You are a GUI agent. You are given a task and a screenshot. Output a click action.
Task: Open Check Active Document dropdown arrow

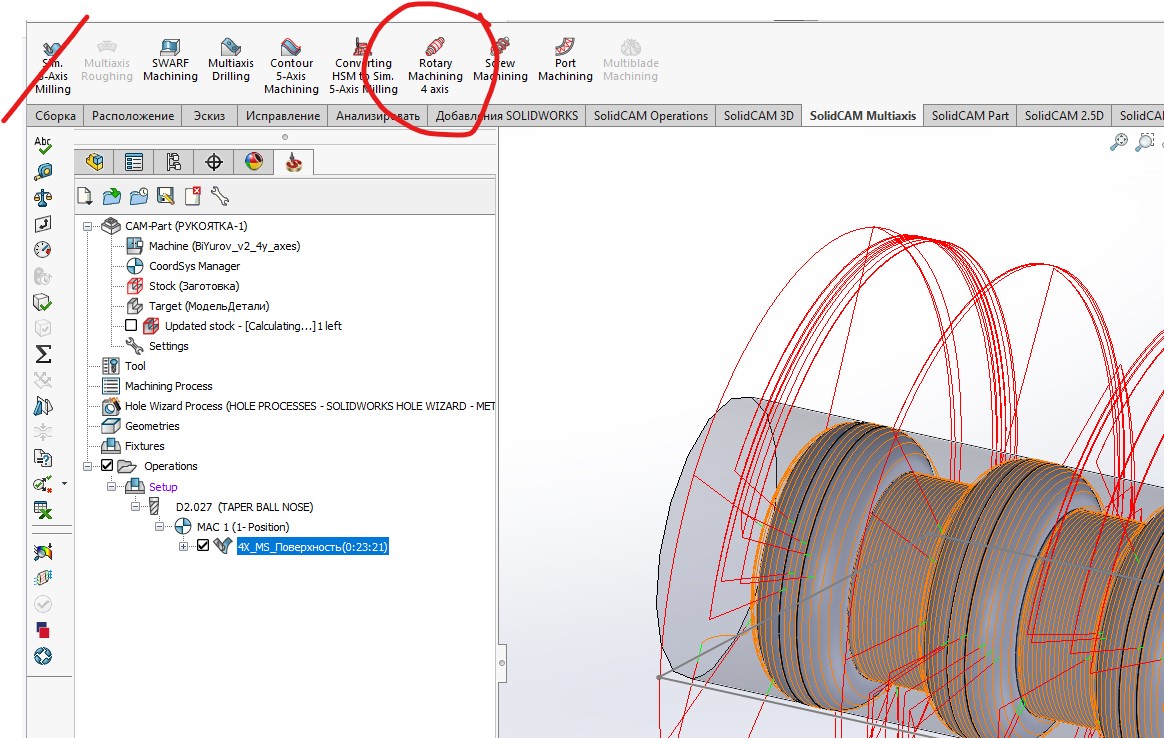pos(65,483)
